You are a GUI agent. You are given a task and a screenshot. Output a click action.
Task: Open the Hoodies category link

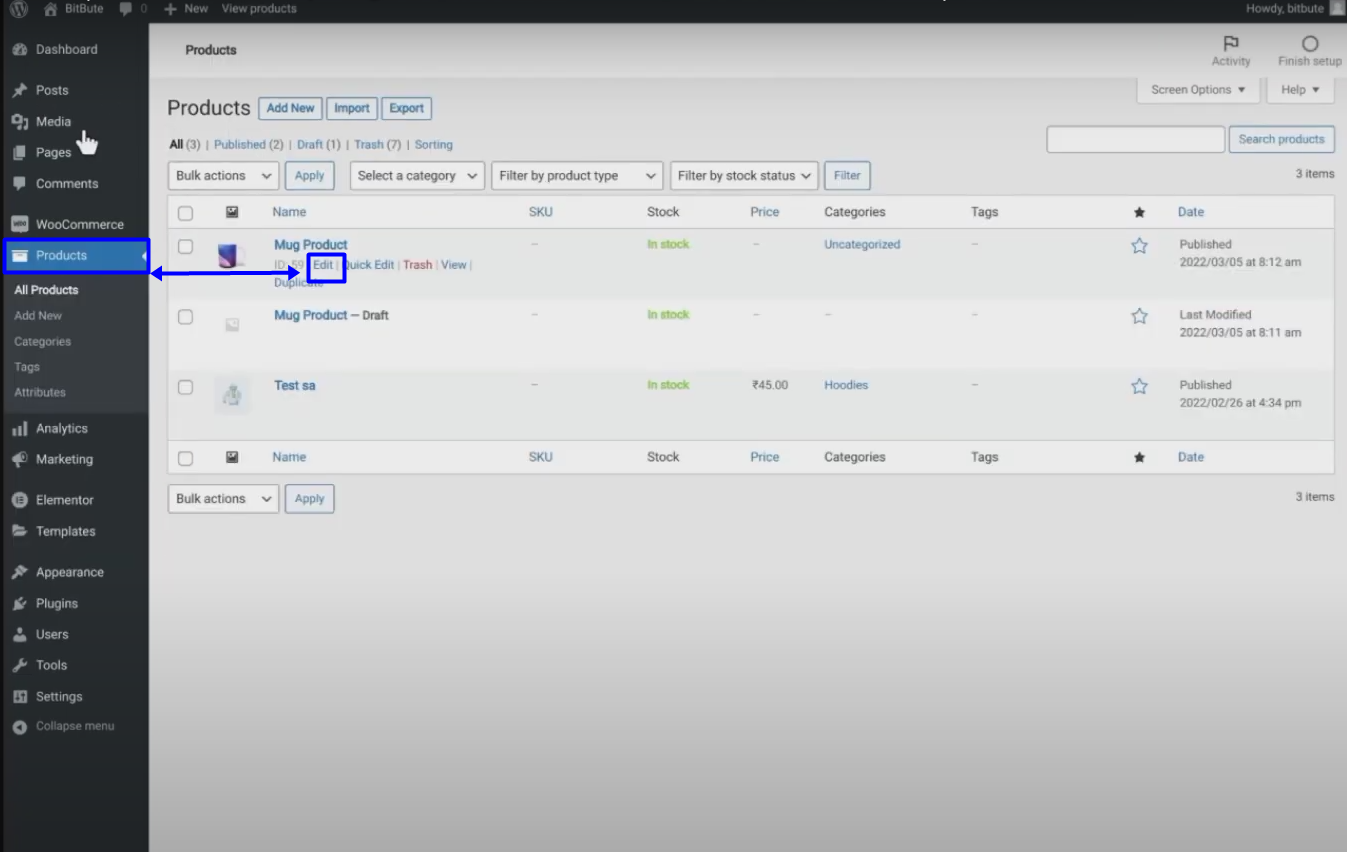(x=846, y=385)
